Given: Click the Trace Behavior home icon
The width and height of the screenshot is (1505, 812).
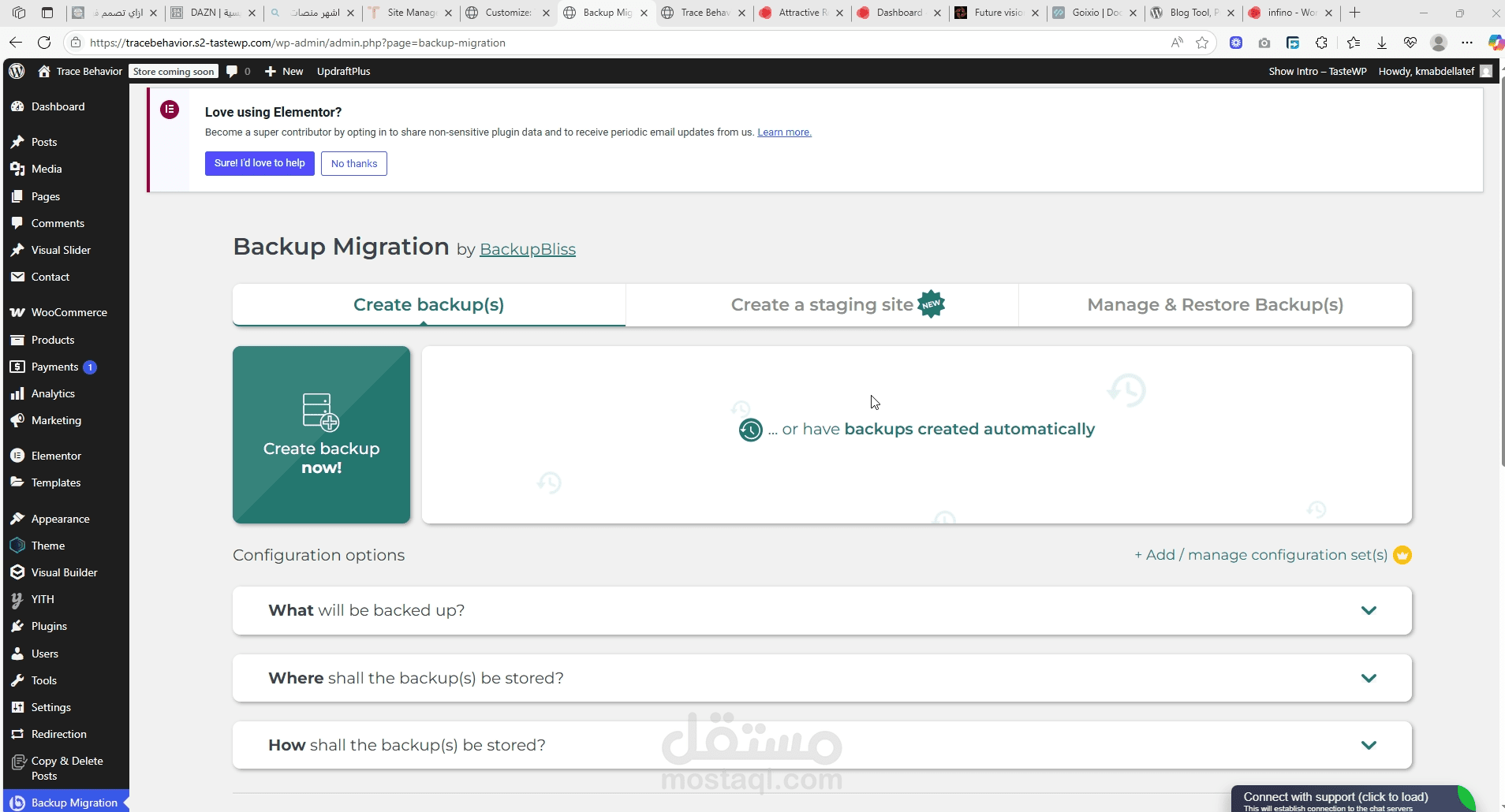Looking at the screenshot, I should tap(44, 71).
